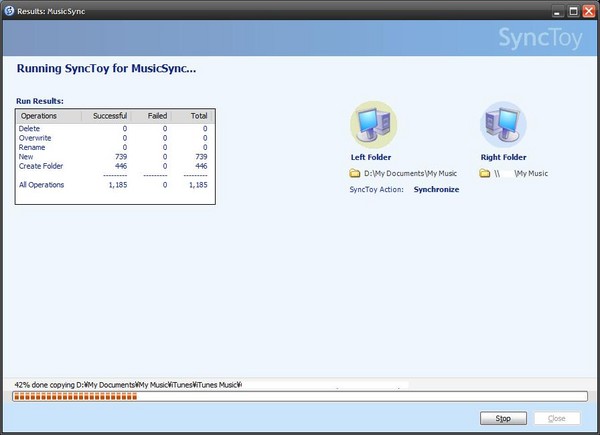This screenshot has width=600, height=435.
Task: Click the Operations column header
Action: pos(49,116)
